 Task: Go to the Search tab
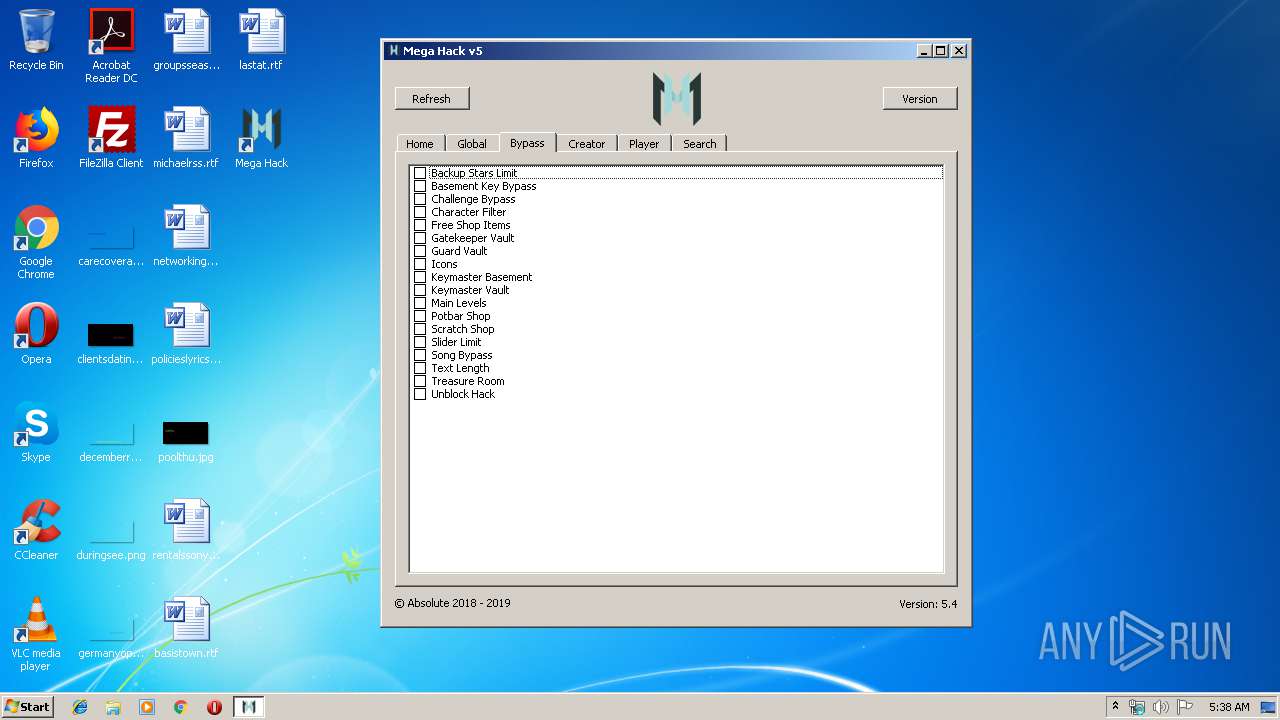(x=699, y=144)
